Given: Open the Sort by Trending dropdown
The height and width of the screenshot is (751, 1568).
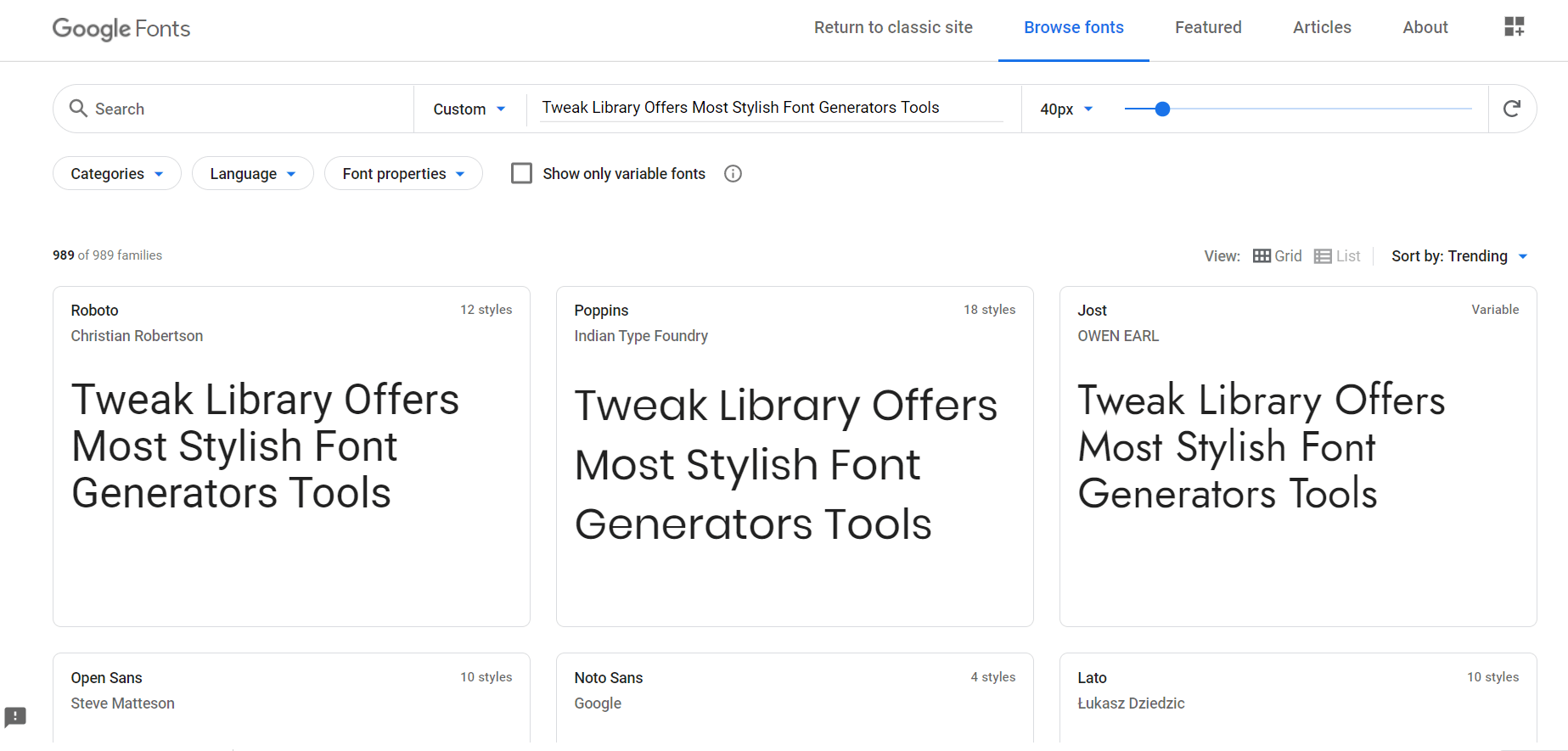Looking at the screenshot, I should [x=1459, y=256].
